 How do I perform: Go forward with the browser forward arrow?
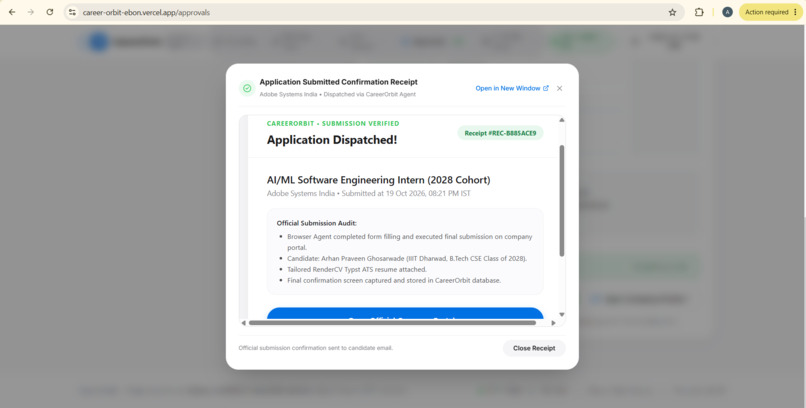[31, 12]
